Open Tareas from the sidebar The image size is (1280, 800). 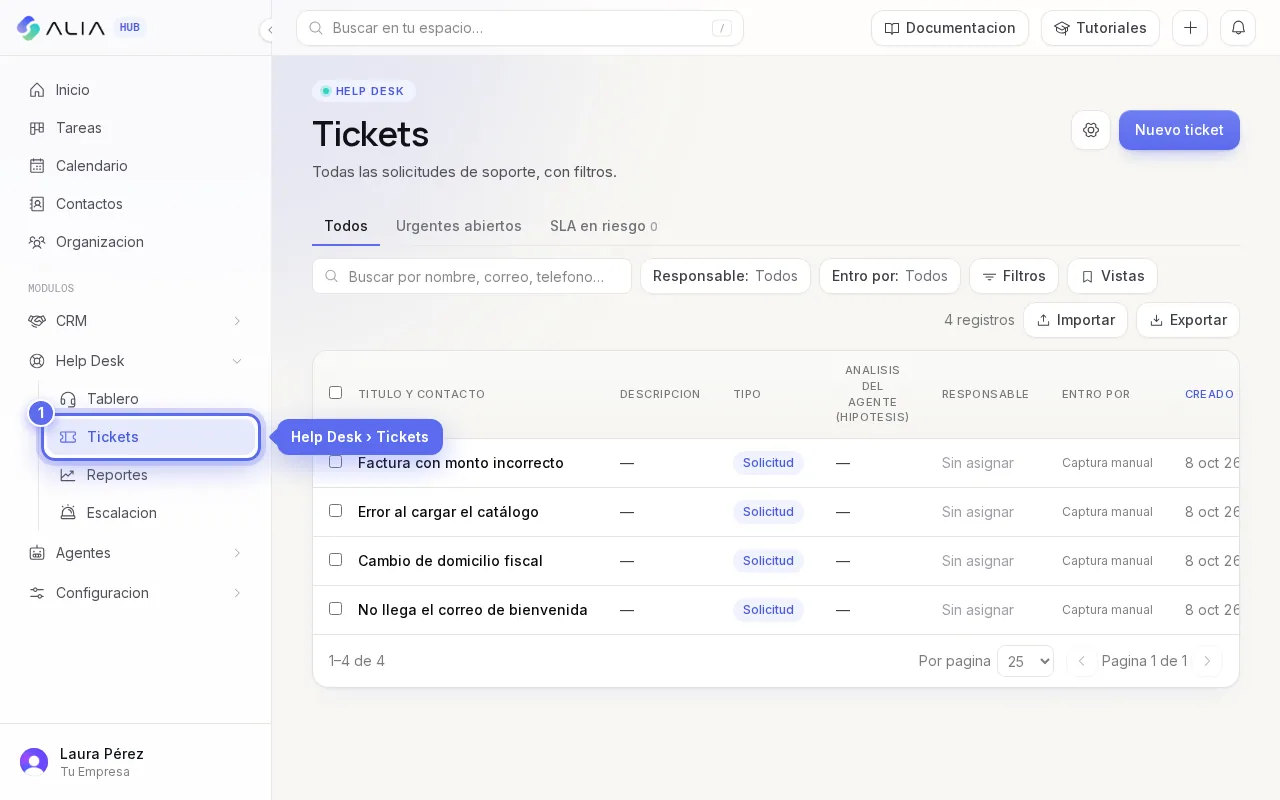point(136,128)
